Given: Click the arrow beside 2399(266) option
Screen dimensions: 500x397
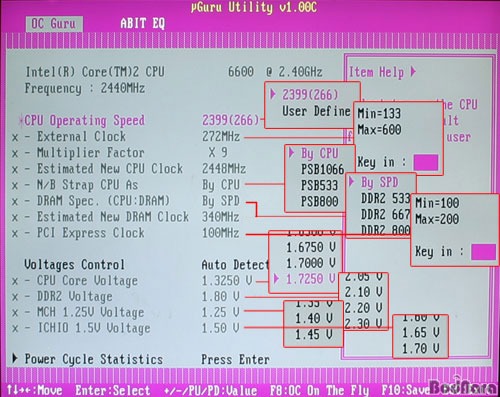Looking at the screenshot, I should (273, 94).
